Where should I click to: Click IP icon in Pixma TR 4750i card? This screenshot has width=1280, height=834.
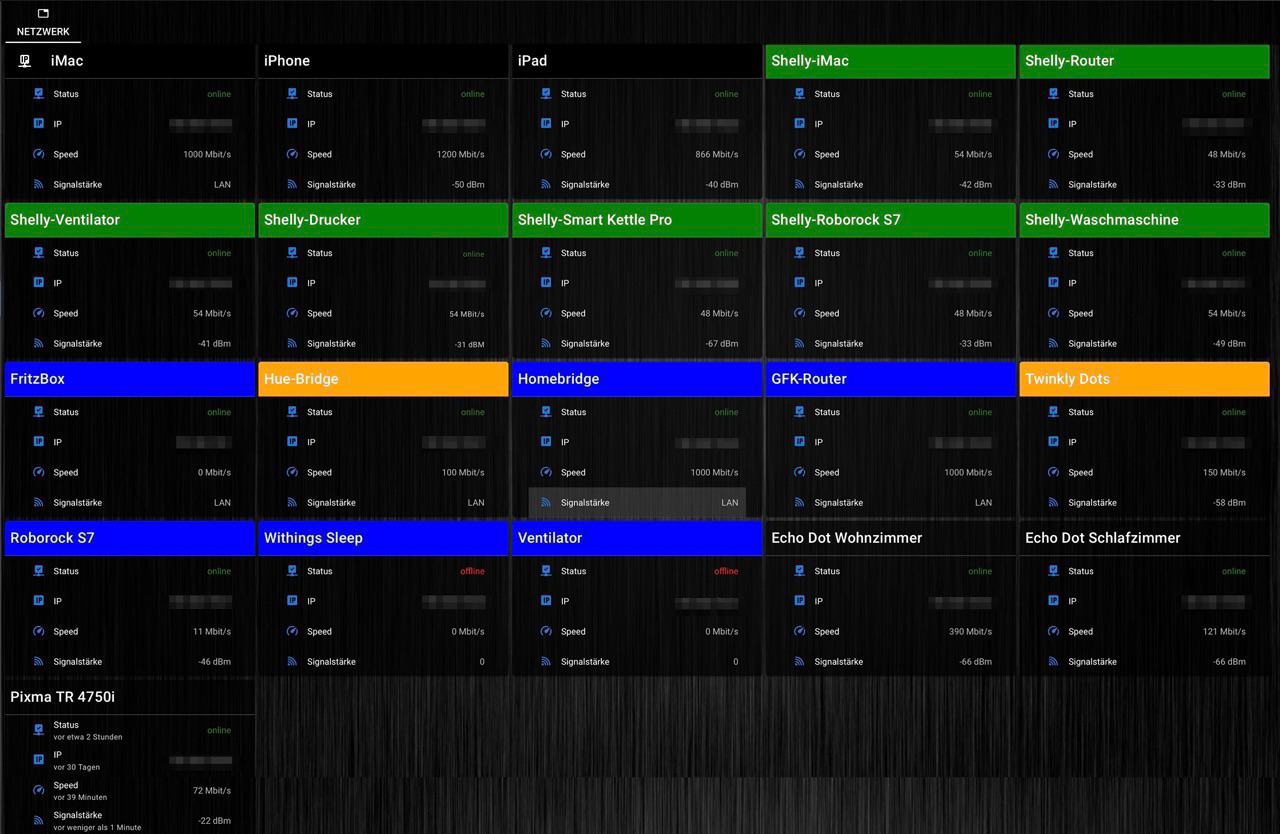pyautogui.click(x=38, y=760)
